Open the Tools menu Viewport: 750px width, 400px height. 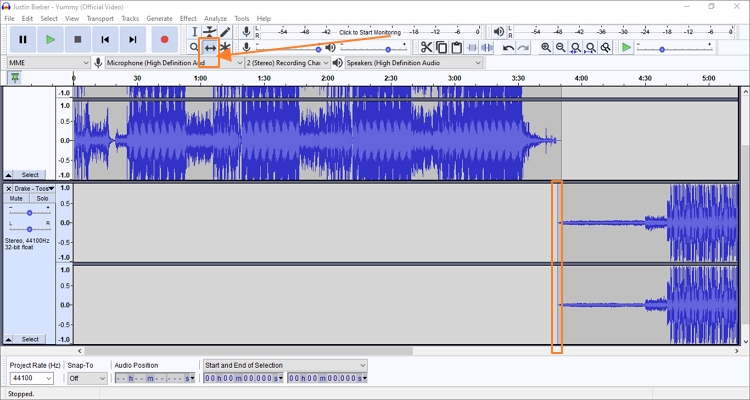(242, 18)
